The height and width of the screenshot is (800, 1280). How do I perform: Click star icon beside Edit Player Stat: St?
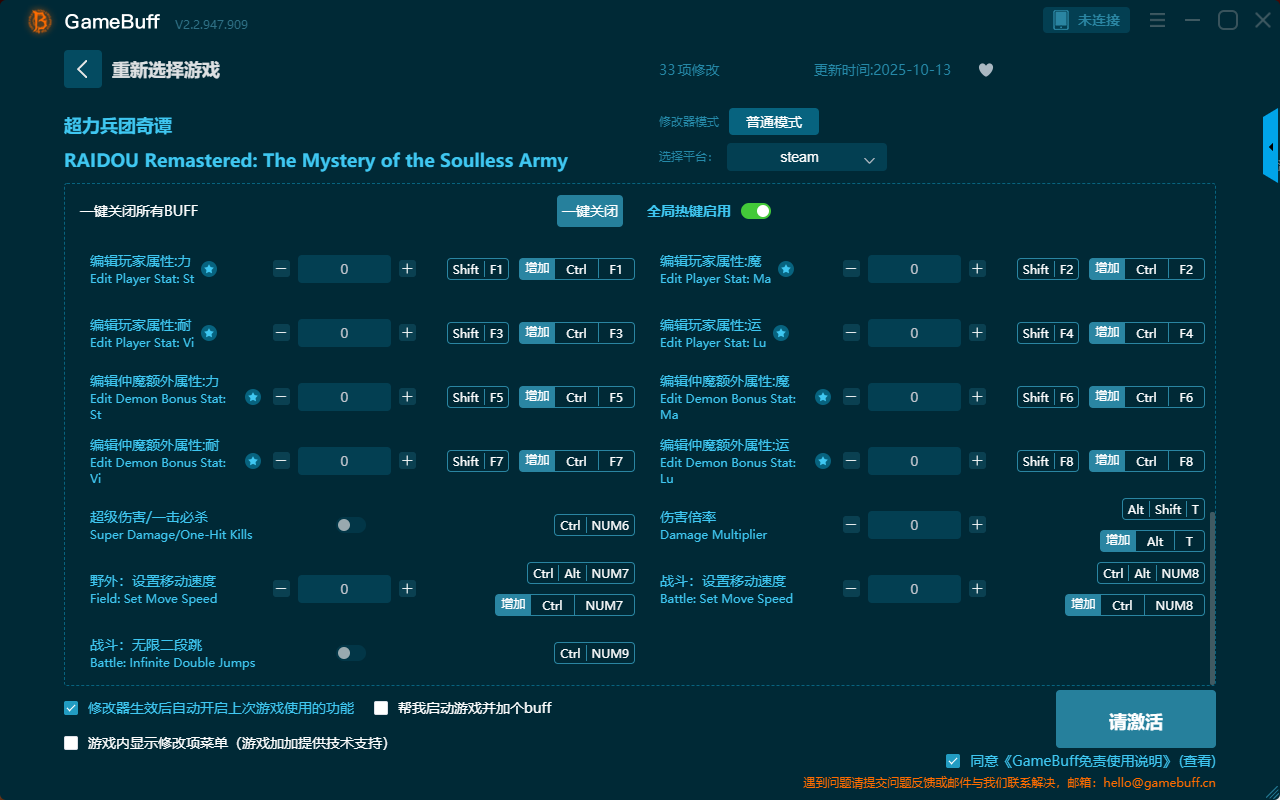(209, 269)
